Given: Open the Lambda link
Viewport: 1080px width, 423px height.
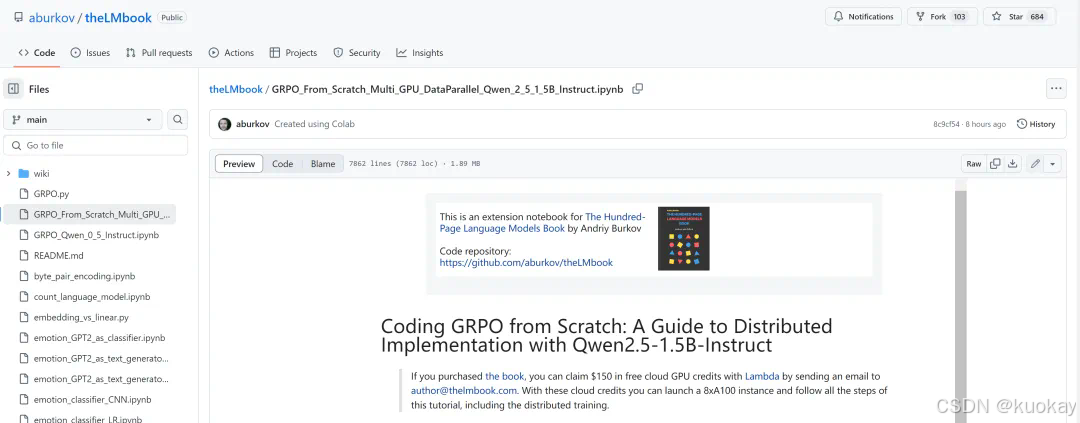Looking at the screenshot, I should pyautogui.click(x=762, y=376).
